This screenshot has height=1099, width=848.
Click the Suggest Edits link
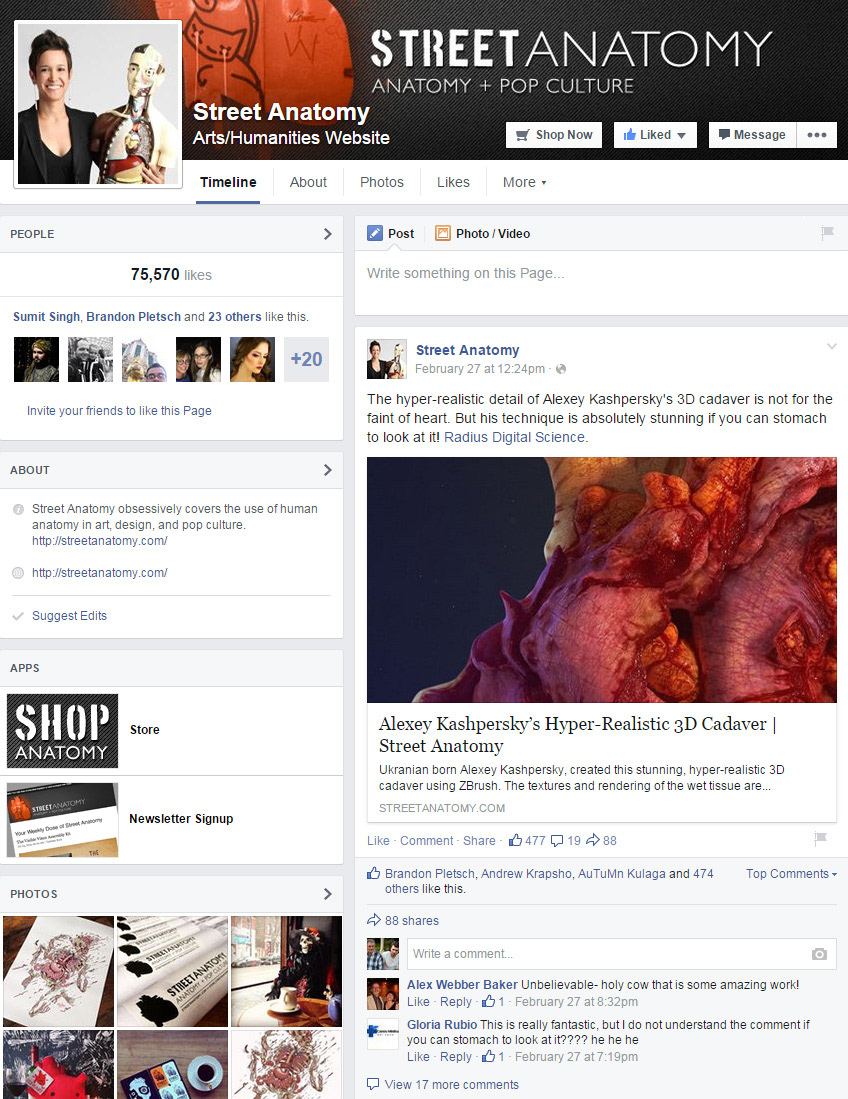[69, 616]
